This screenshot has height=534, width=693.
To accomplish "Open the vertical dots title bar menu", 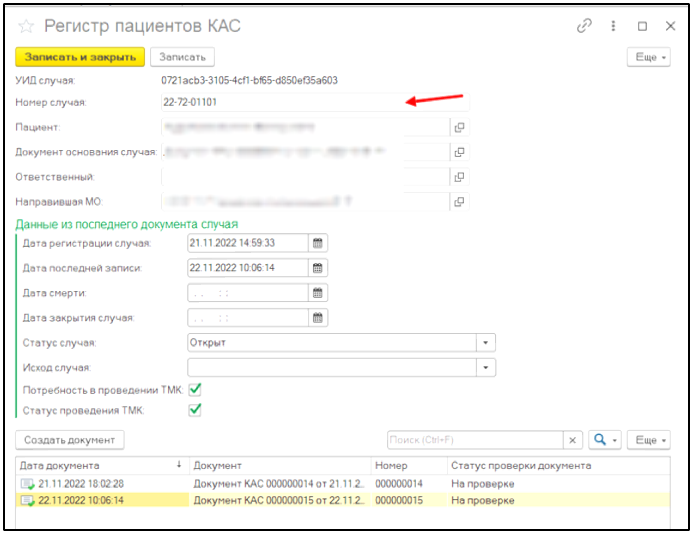I will click(614, 26).
